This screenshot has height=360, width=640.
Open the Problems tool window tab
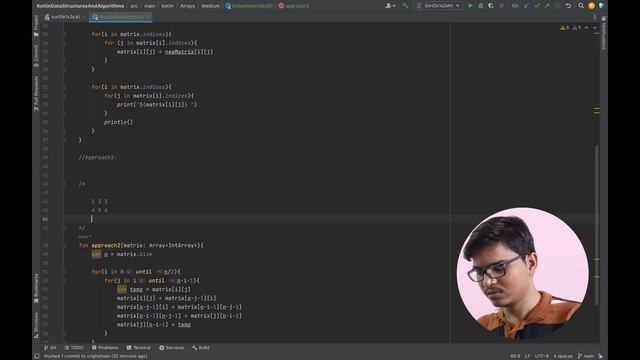(x=105, y=348)
